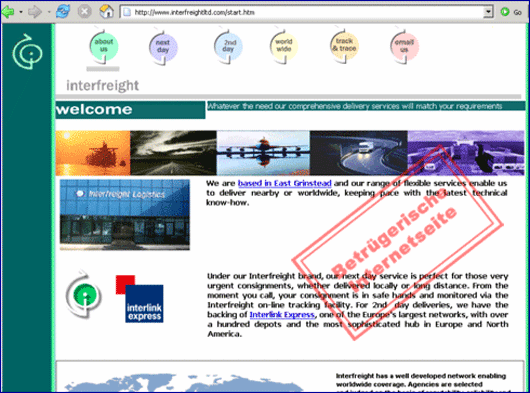Open the browser Home icon
This screenshot has width=530, height=393.
pyautogui.click(x=106, y=11)
